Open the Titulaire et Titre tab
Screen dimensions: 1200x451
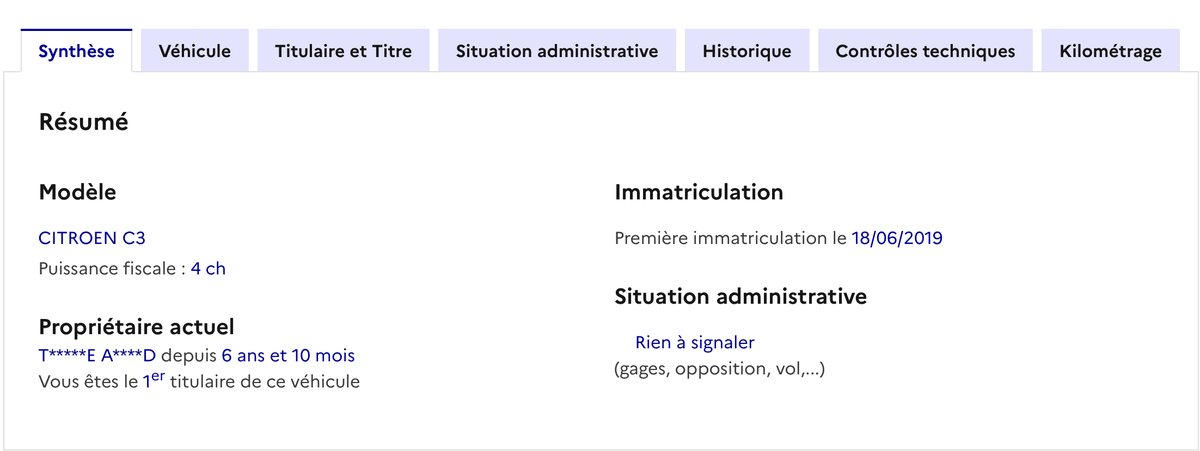pos(343,51)
